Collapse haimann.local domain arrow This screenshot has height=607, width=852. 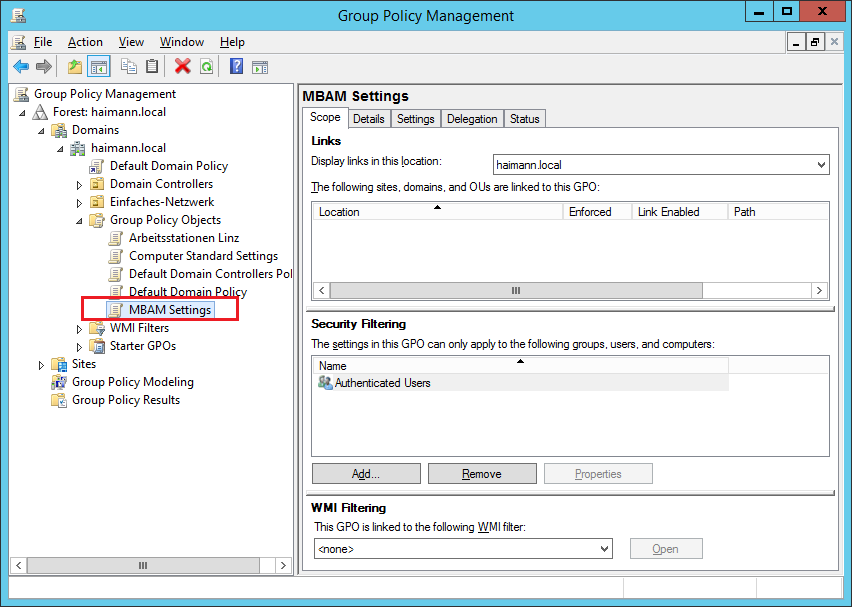(60, 149)
